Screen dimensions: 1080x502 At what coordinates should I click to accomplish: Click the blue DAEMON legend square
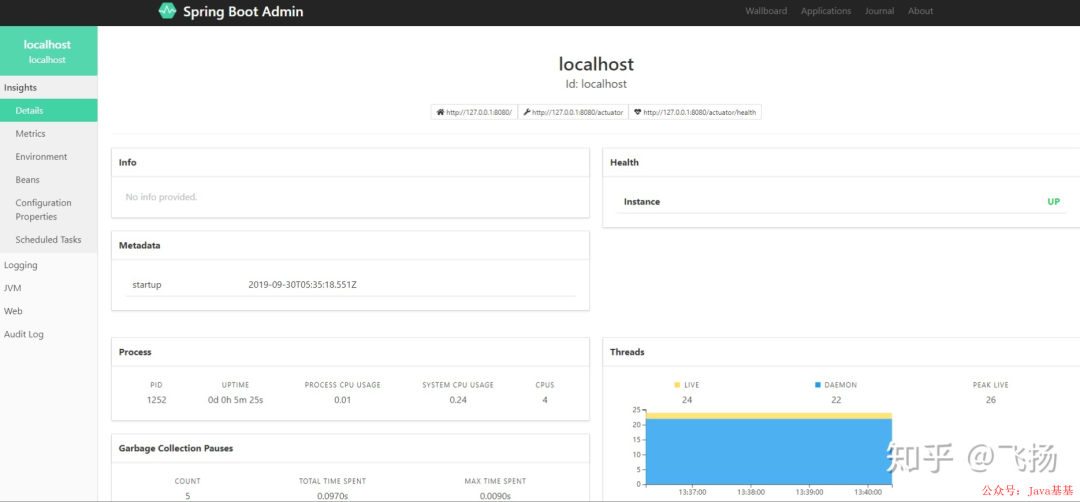[818, 385]
